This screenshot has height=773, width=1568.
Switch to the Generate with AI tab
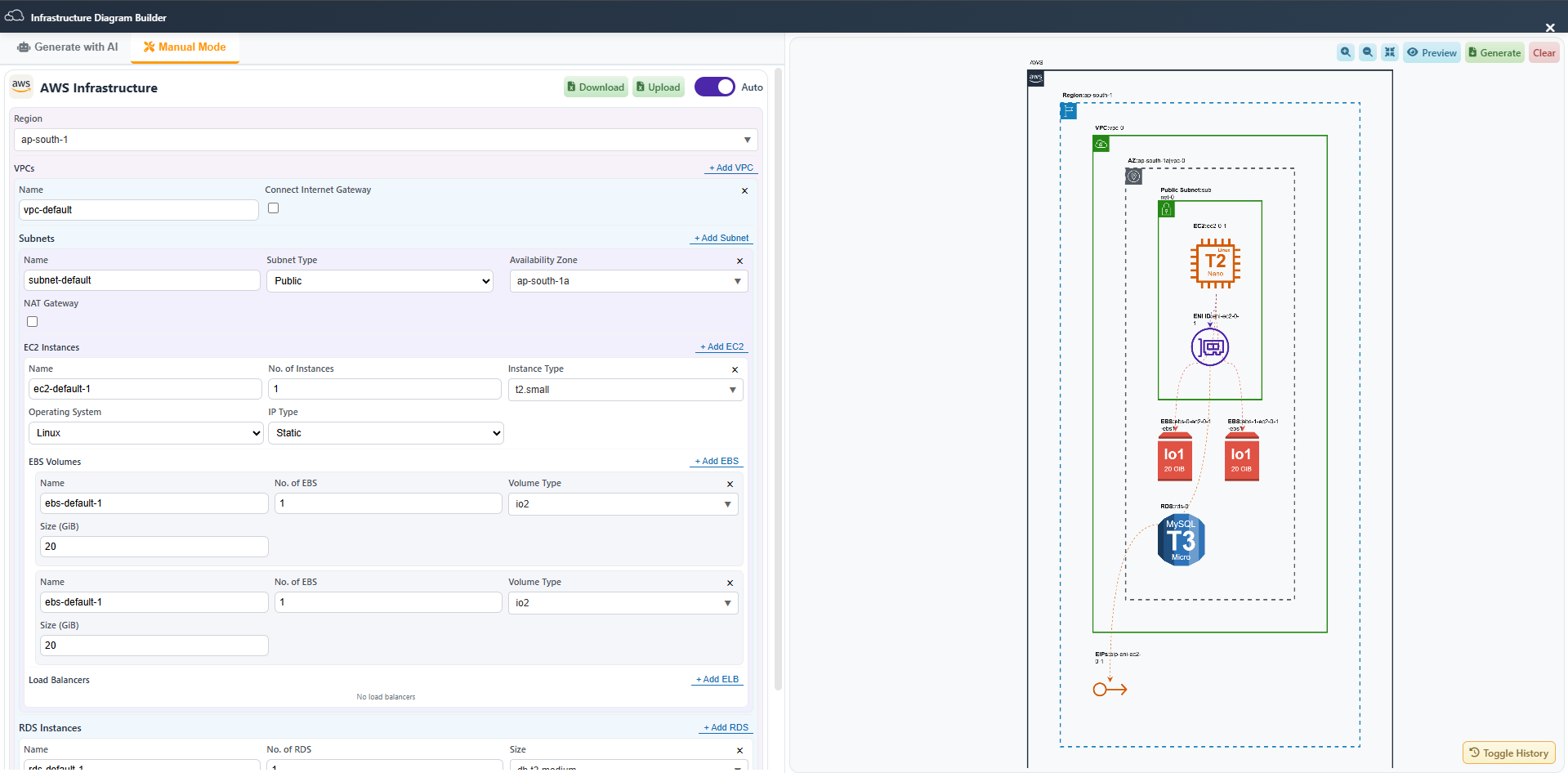pyautogui.click(x=68, y=47)
